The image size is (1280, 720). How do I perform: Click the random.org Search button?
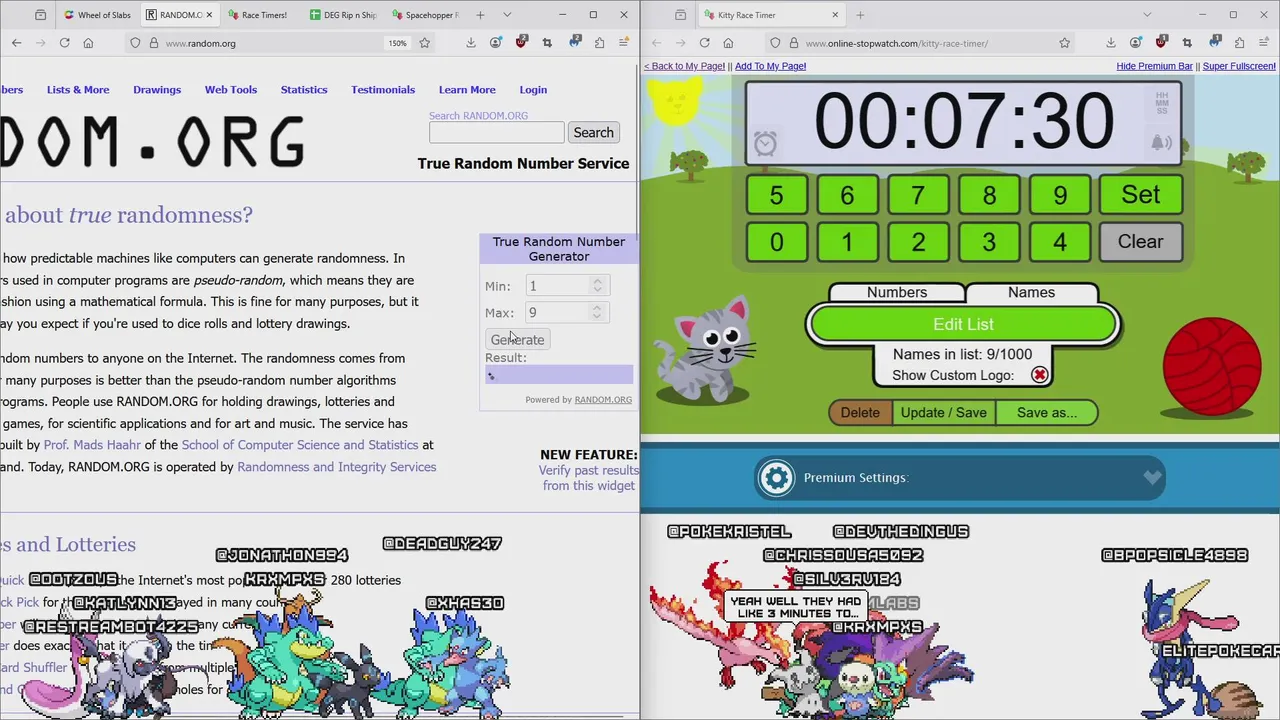point(593,132)
